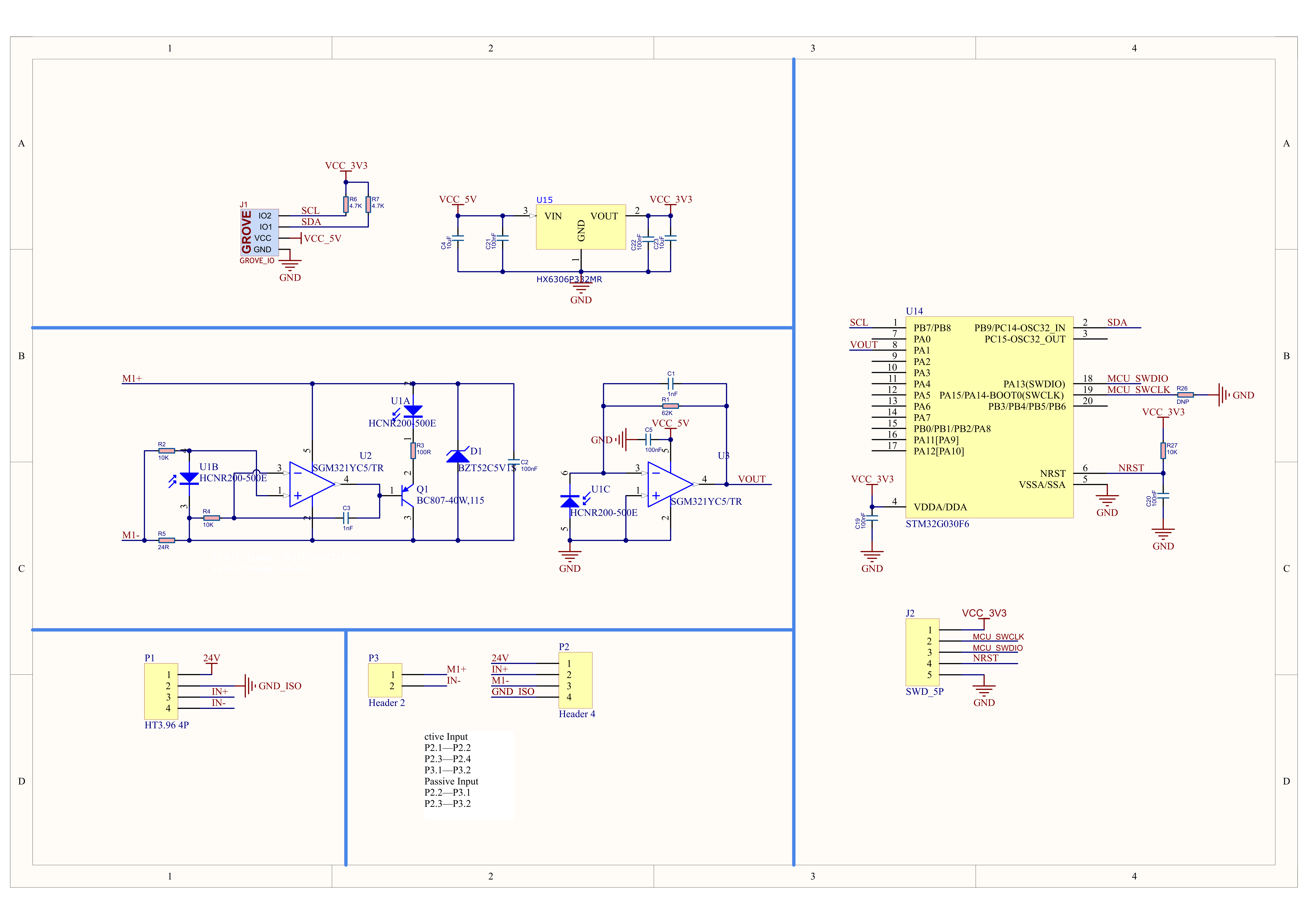Click the VCC_3V3 power label above R6
The image size is (1308, 924).
coord(346,165)
